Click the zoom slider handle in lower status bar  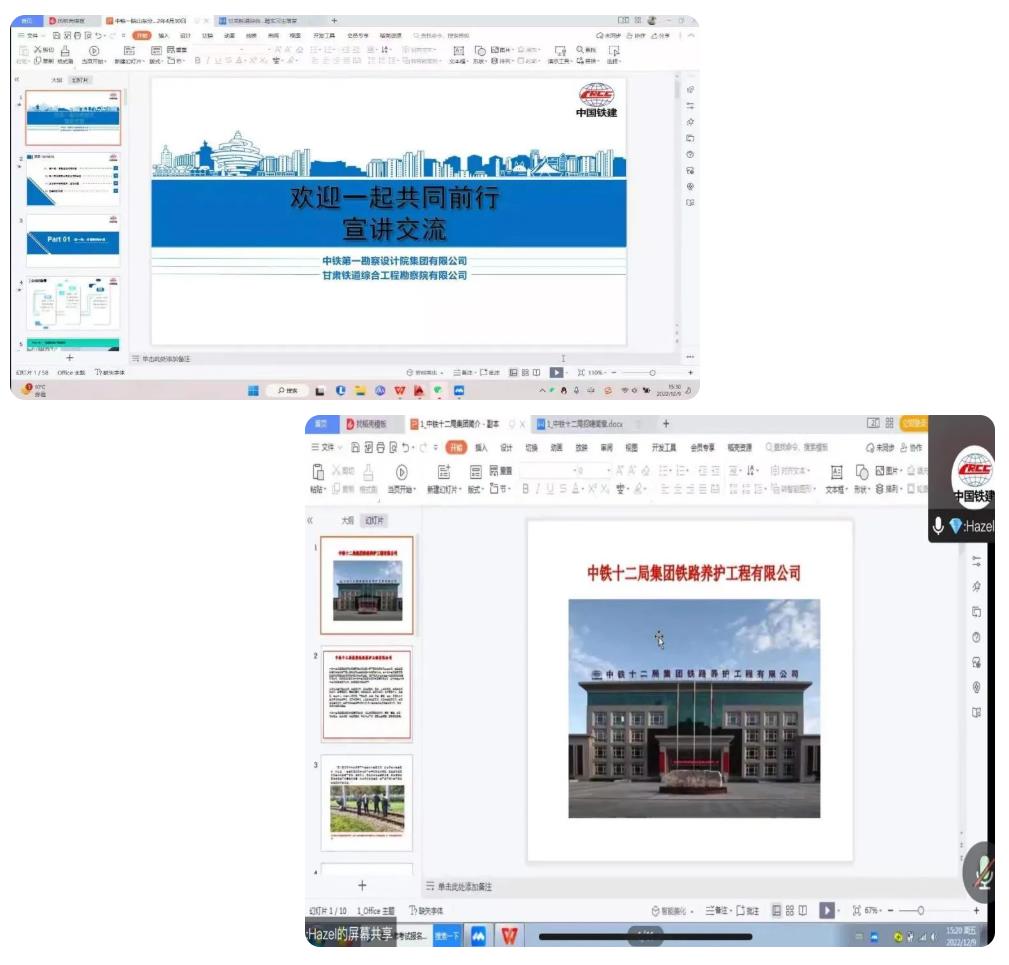[921, 910]
